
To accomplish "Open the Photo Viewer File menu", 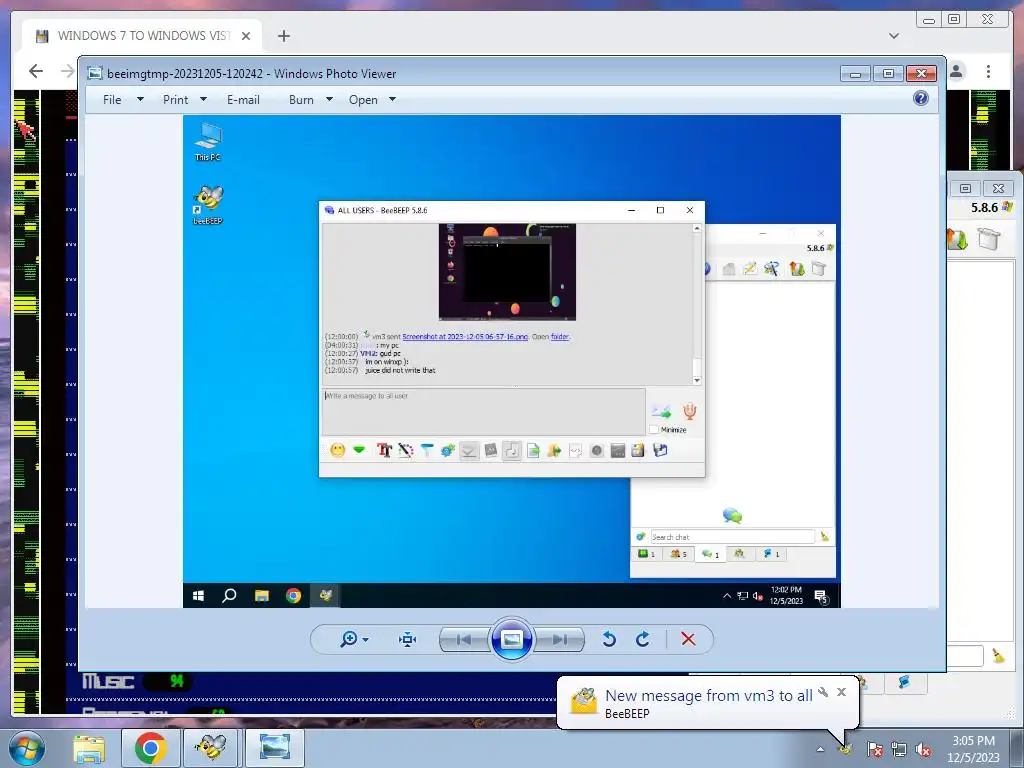I will pyautogui.click(x=112, y=100).
